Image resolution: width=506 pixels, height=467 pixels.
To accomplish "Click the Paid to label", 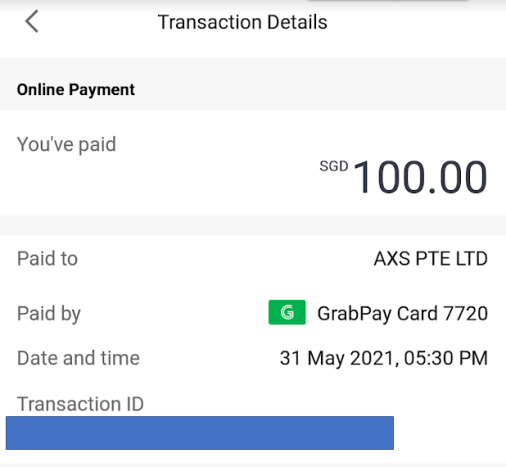I will click(x=47, y=258).
